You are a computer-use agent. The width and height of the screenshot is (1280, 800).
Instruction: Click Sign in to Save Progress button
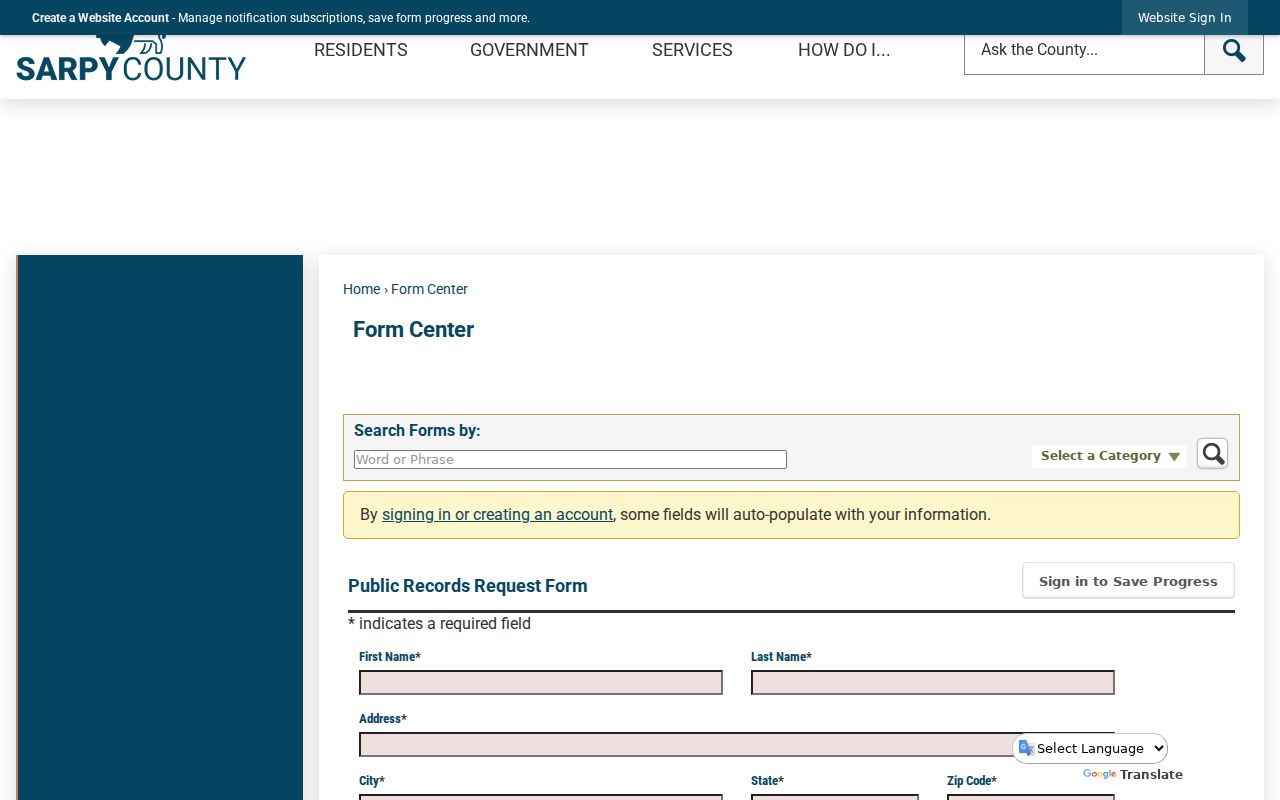click(1128, 581)
